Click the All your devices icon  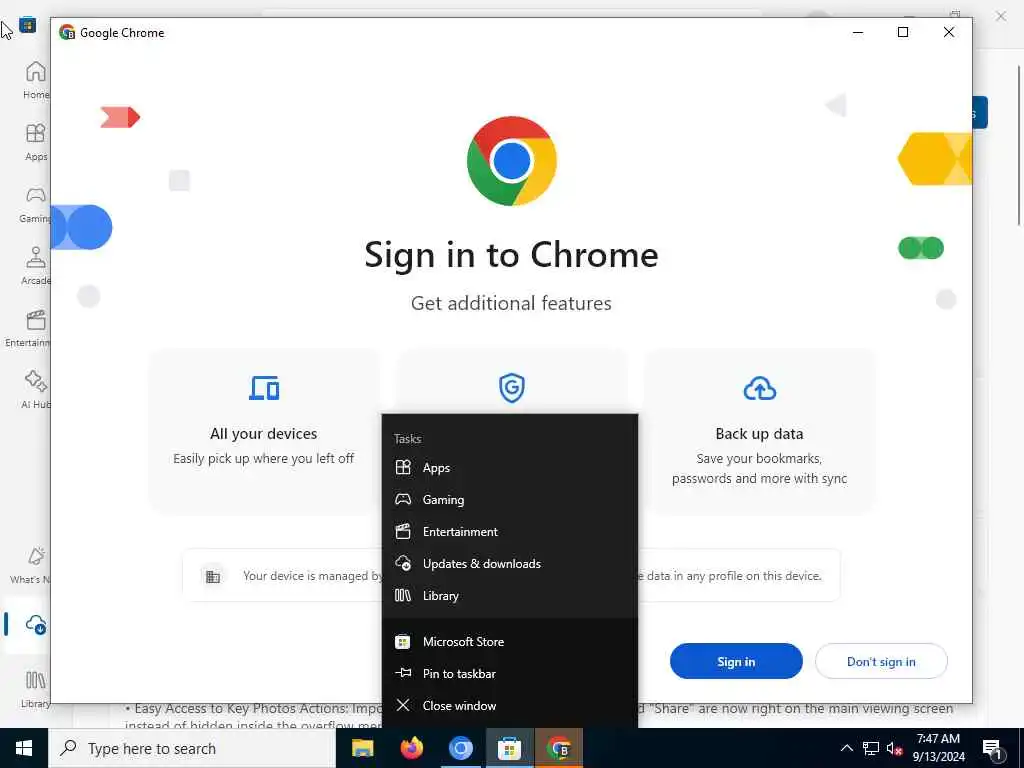coord(264,388)
